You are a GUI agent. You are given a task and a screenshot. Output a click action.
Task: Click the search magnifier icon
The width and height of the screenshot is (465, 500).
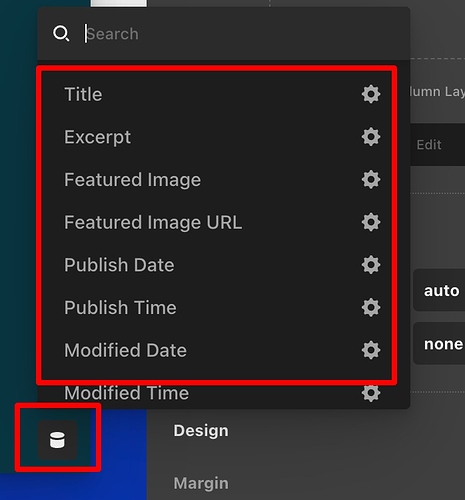[61, 34]
